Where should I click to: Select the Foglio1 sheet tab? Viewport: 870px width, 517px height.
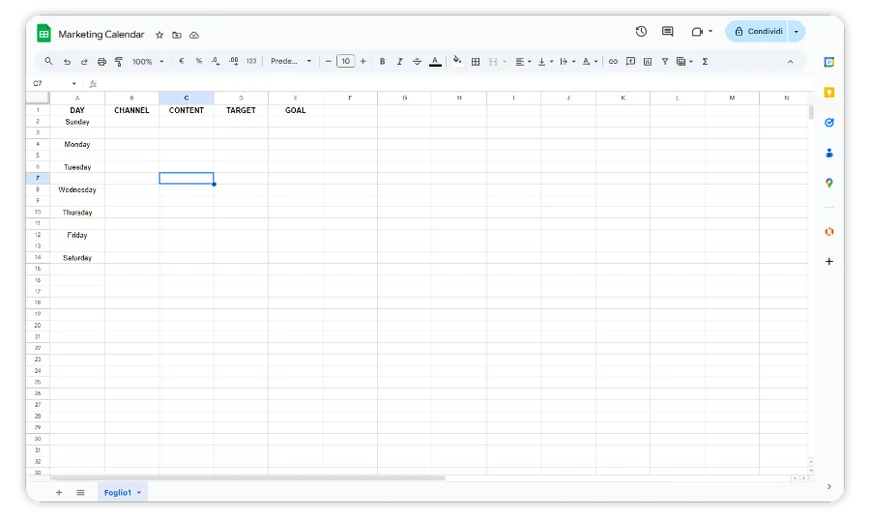(x=118, y=493)
